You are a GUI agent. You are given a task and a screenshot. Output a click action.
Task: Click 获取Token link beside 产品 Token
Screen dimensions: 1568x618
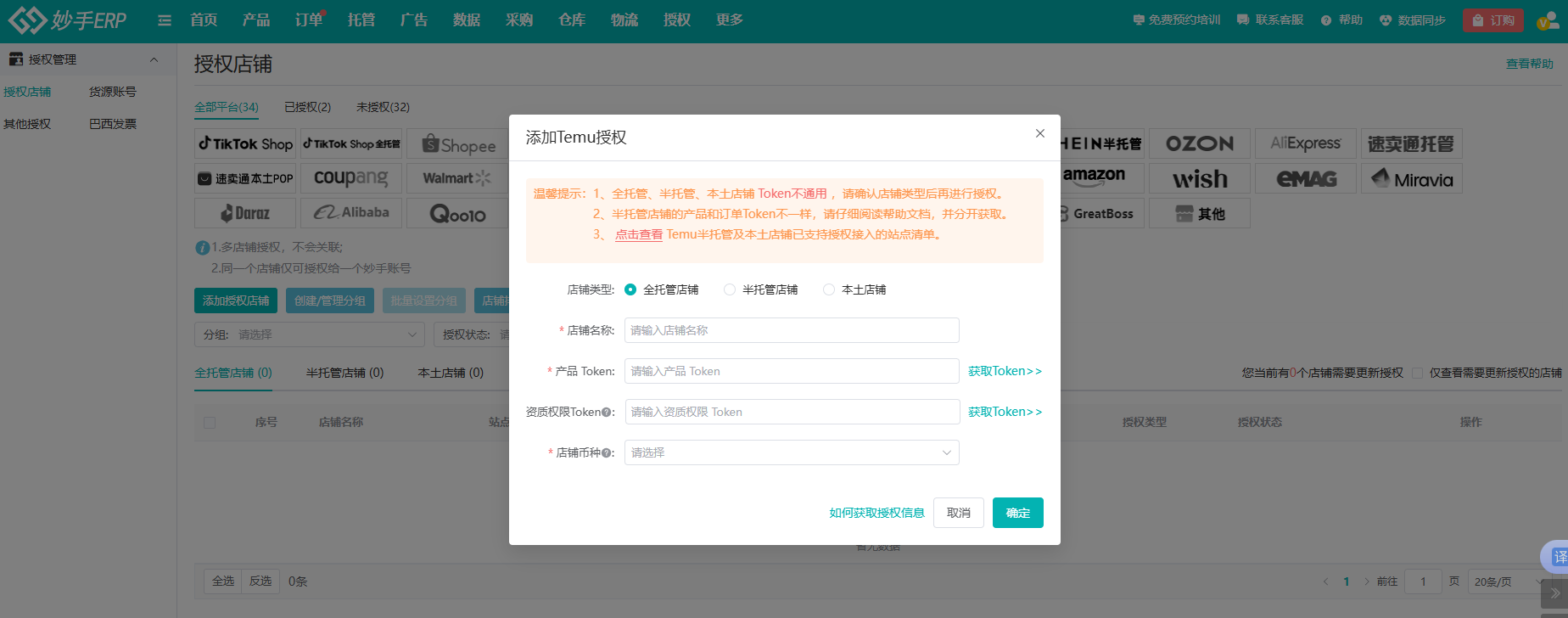coord(1005,371)
